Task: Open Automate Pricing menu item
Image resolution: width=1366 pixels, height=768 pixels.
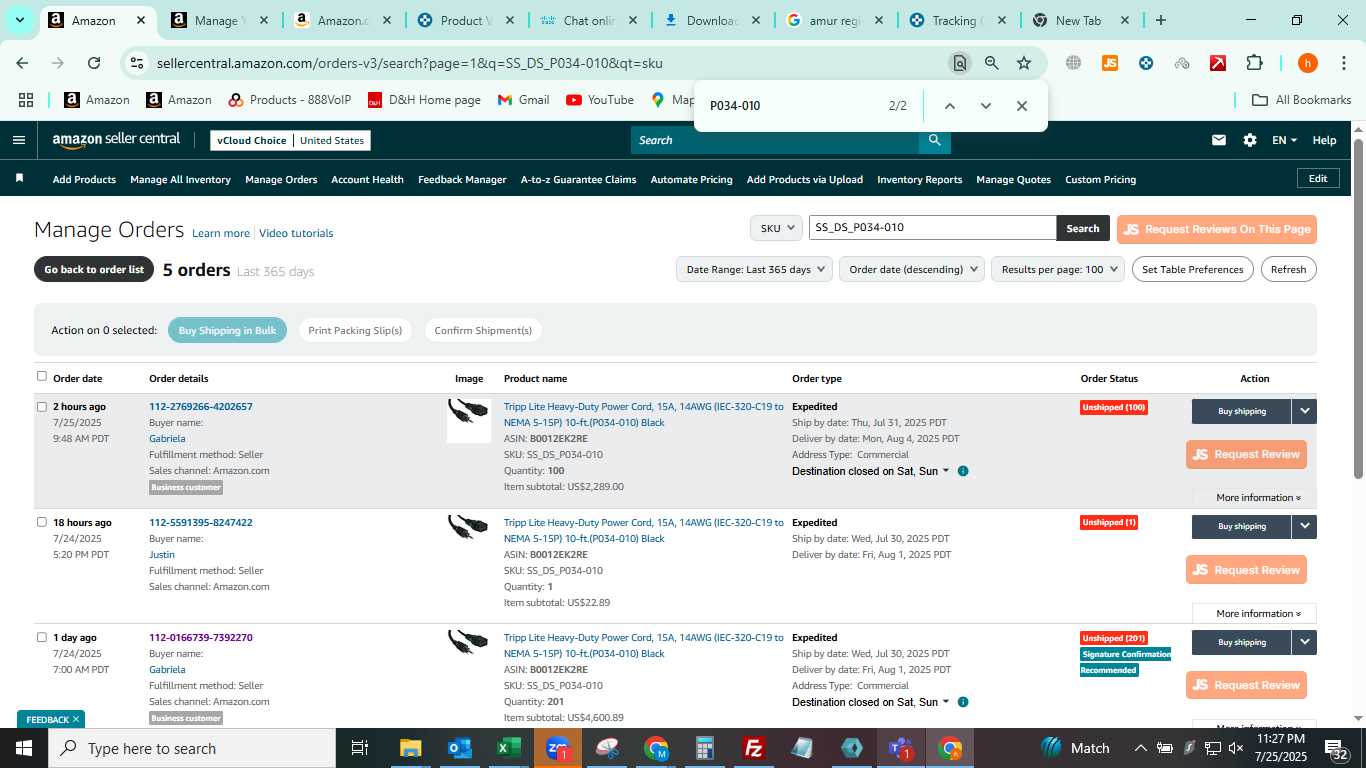Action: 691,180
